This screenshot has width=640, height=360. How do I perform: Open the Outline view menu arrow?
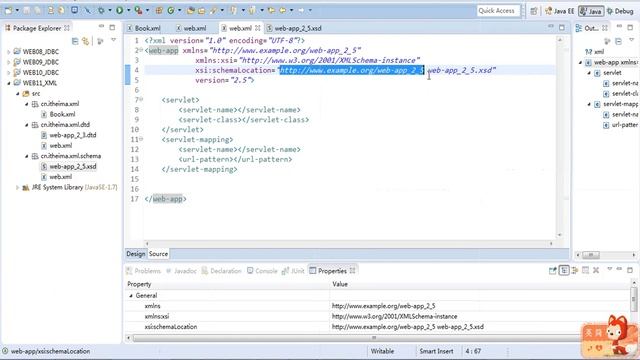pos(632,40)
